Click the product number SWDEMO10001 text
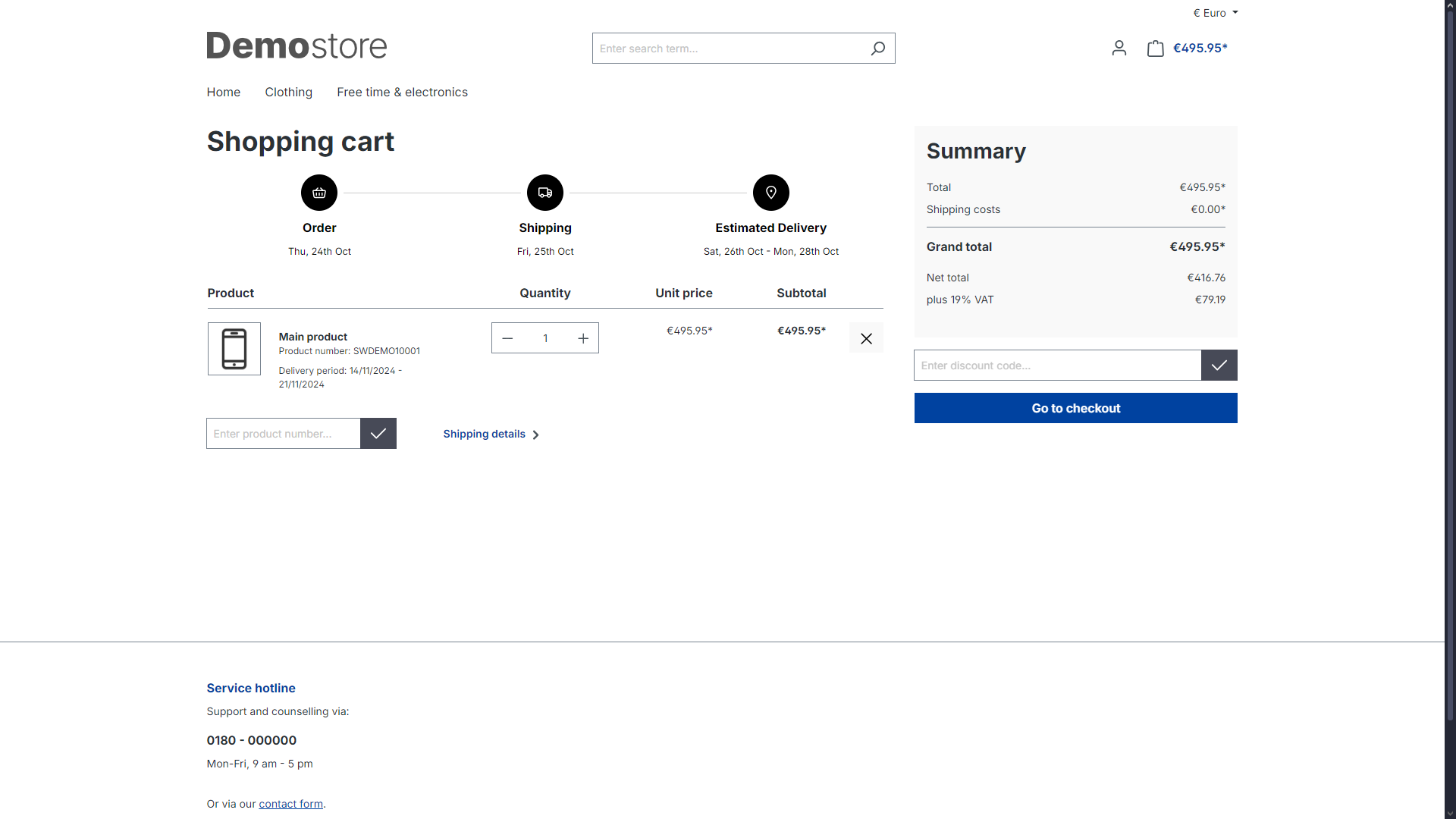The width and height of the screenshot is (1456, 819). [387, 351]
